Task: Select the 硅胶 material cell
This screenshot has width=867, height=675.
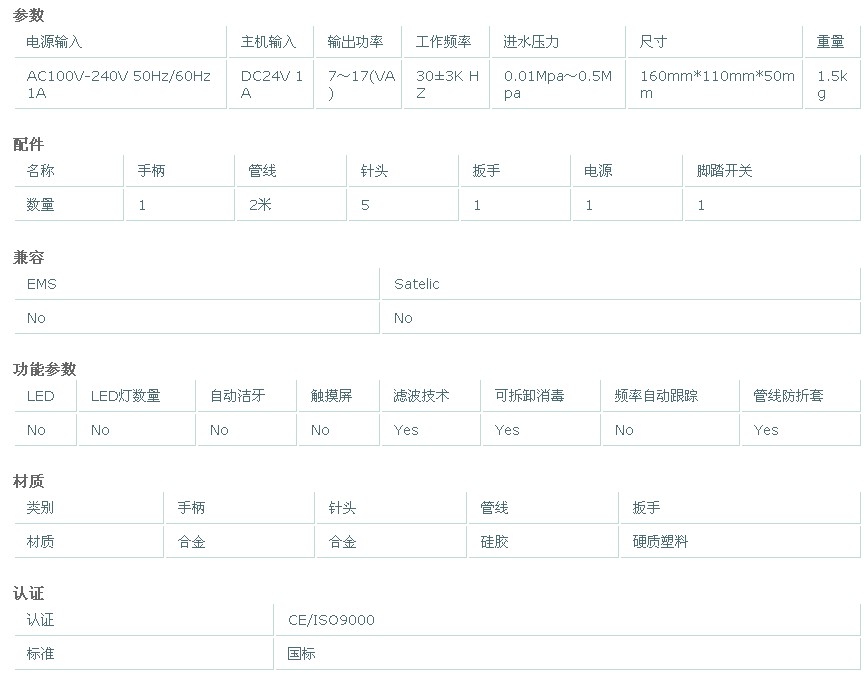Action: click(x=494, y=542)
